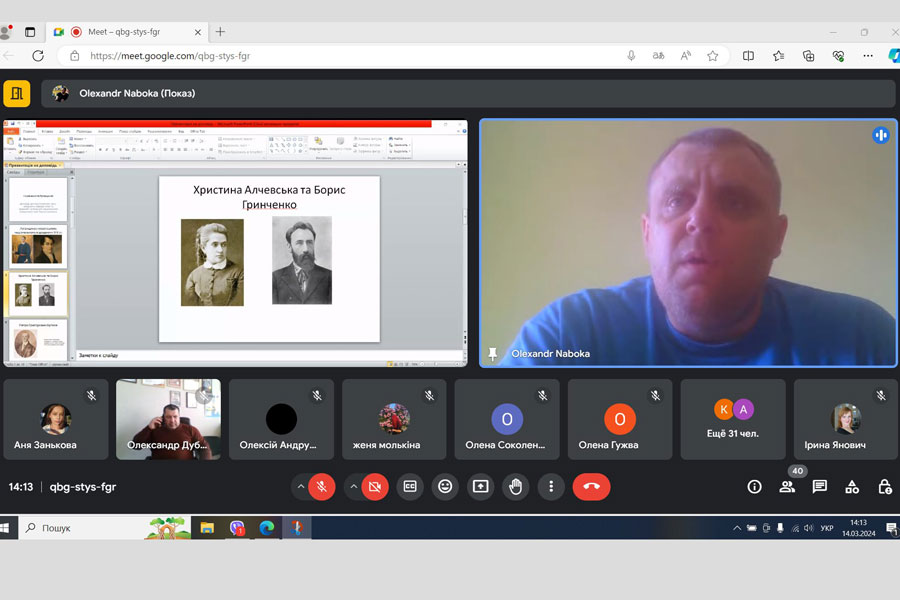Image resolution: width=900 pixels, height=600 pixels.
Task: Open Read aloud in address bar
Action: pos(685,56)
